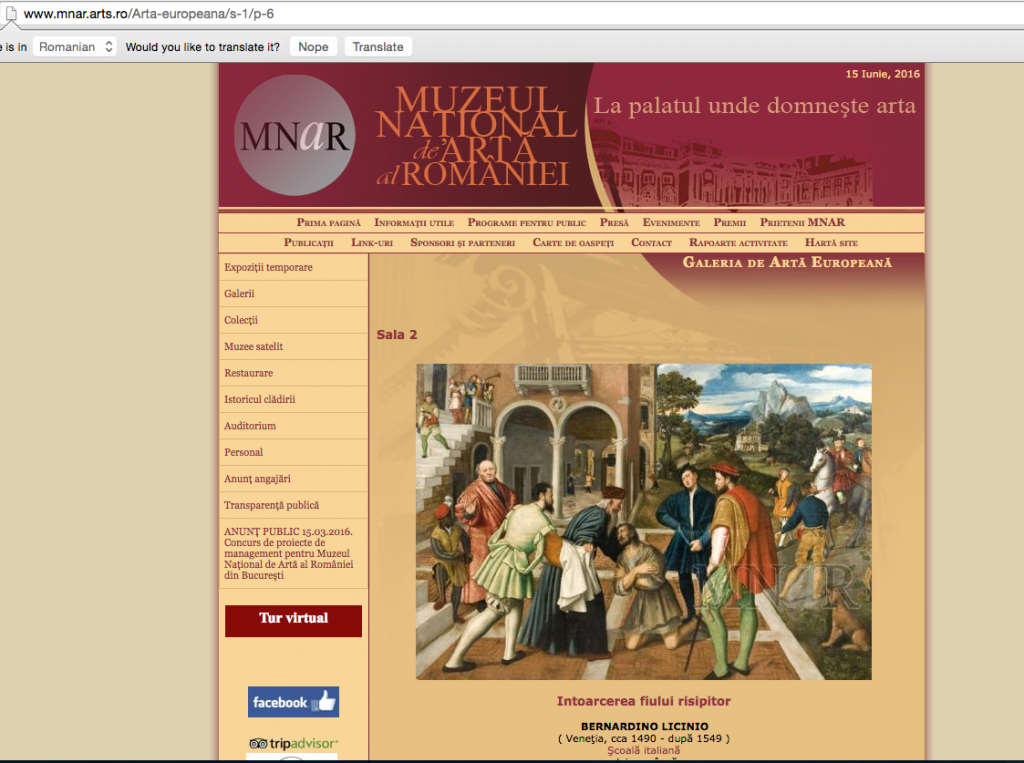
Task: Open the Personal sidebar link
Action: (244, 452)
